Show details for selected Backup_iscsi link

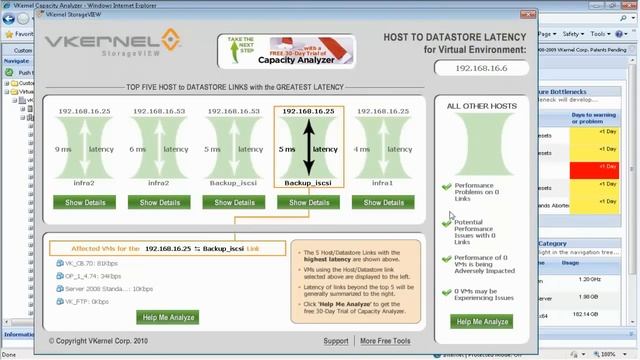click(309, 202)
